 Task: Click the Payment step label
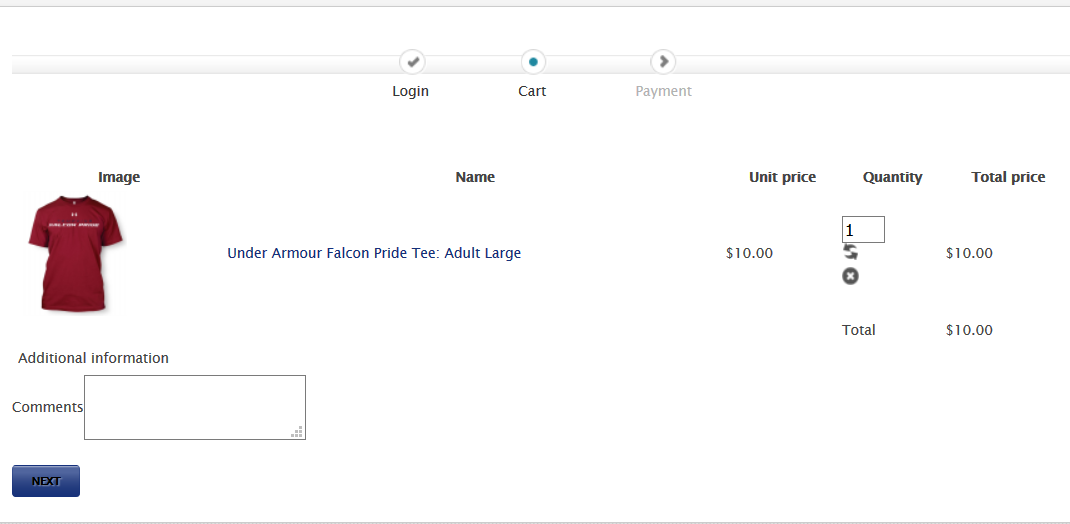click(x=663, y=91)
